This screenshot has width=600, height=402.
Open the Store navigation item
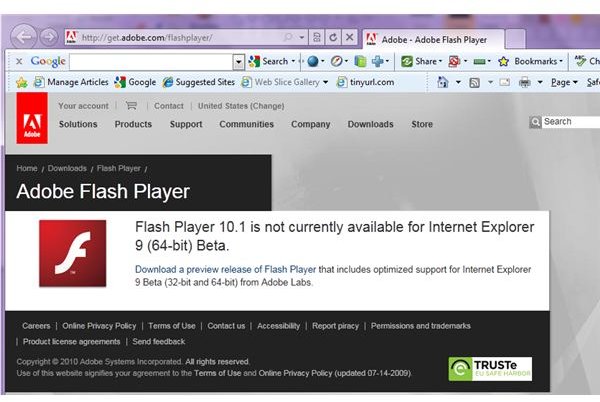coord(422,124)
